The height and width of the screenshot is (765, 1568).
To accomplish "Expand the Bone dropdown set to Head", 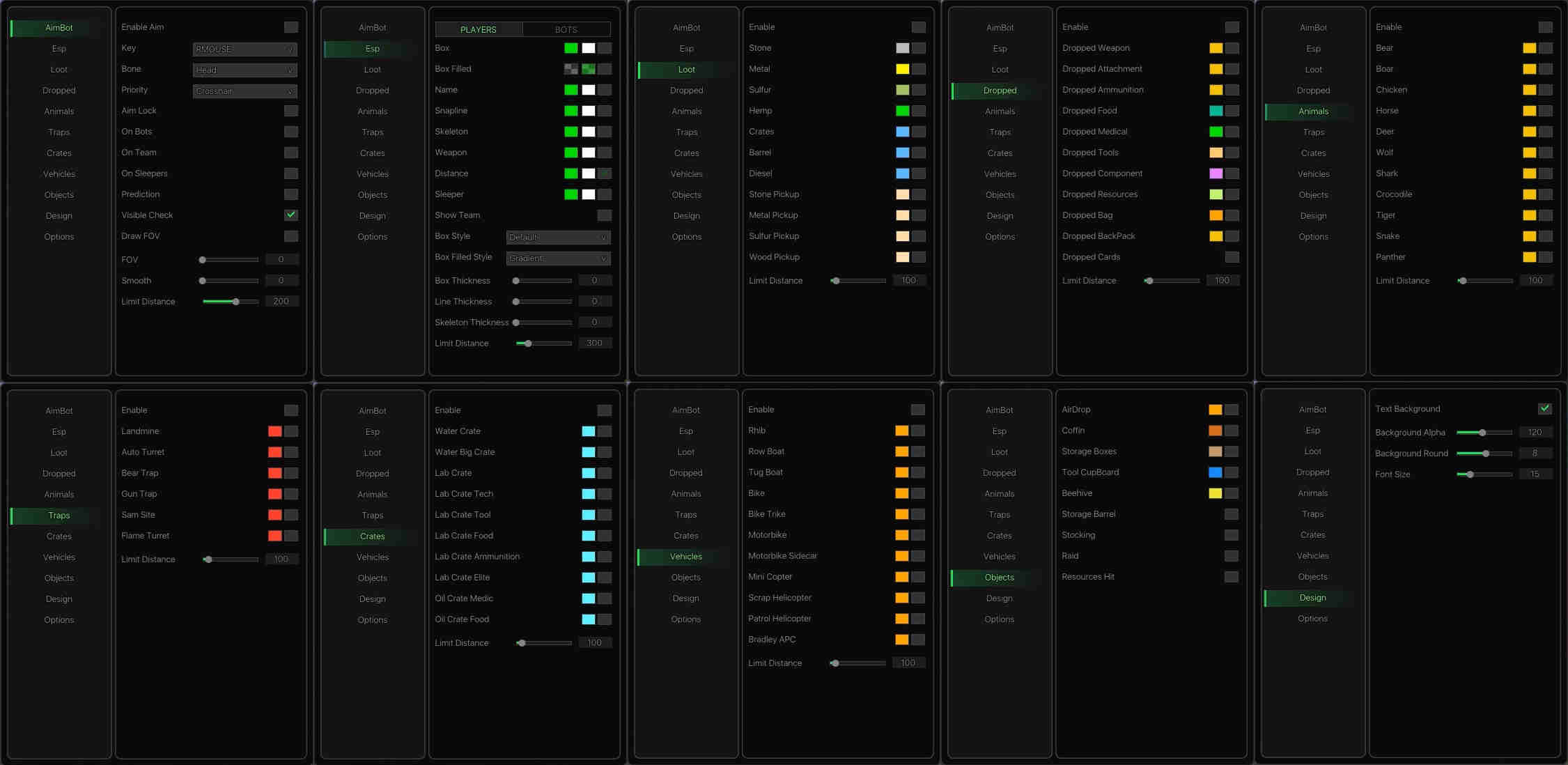I will pos(245,70).
